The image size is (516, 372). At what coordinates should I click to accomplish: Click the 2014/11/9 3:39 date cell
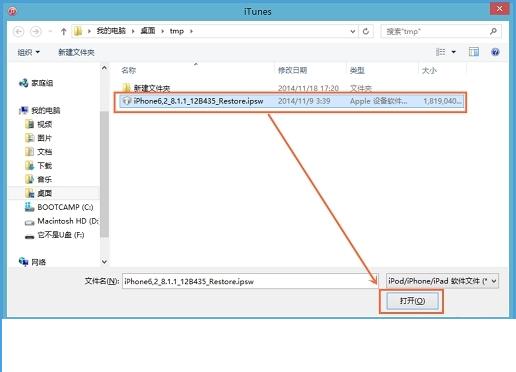[x=304, y=101]
